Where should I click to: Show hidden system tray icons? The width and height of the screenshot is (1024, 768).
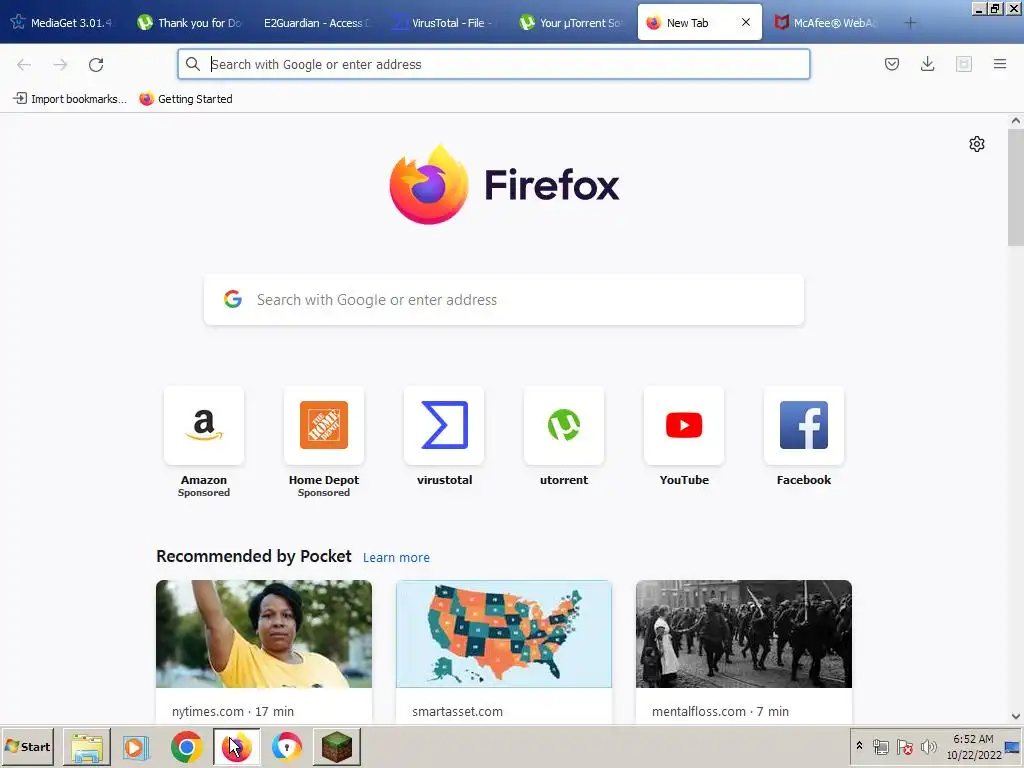tap(859, 746)
